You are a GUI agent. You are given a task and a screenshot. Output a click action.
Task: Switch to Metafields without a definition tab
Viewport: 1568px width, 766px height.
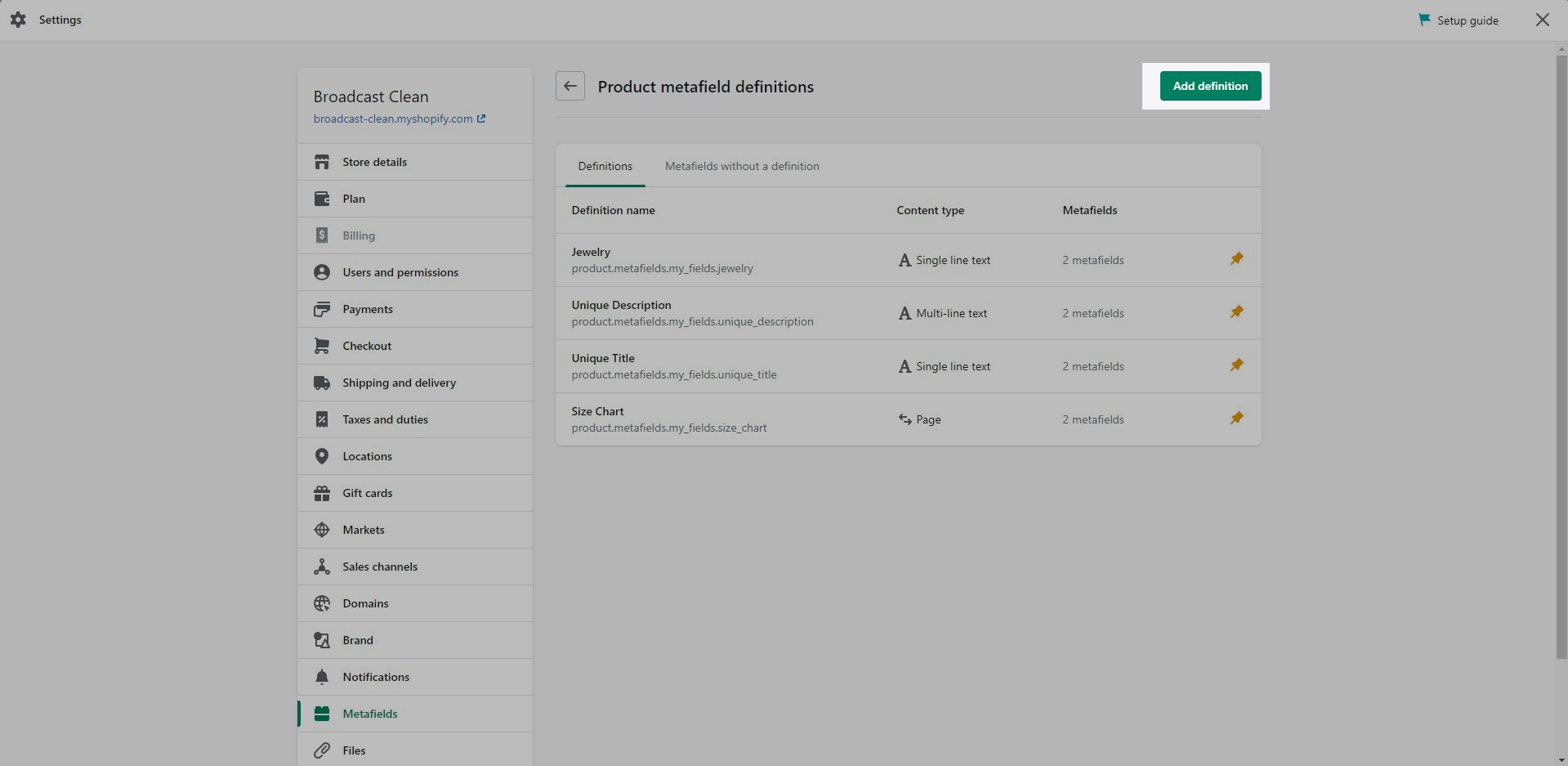pos(741,166)
